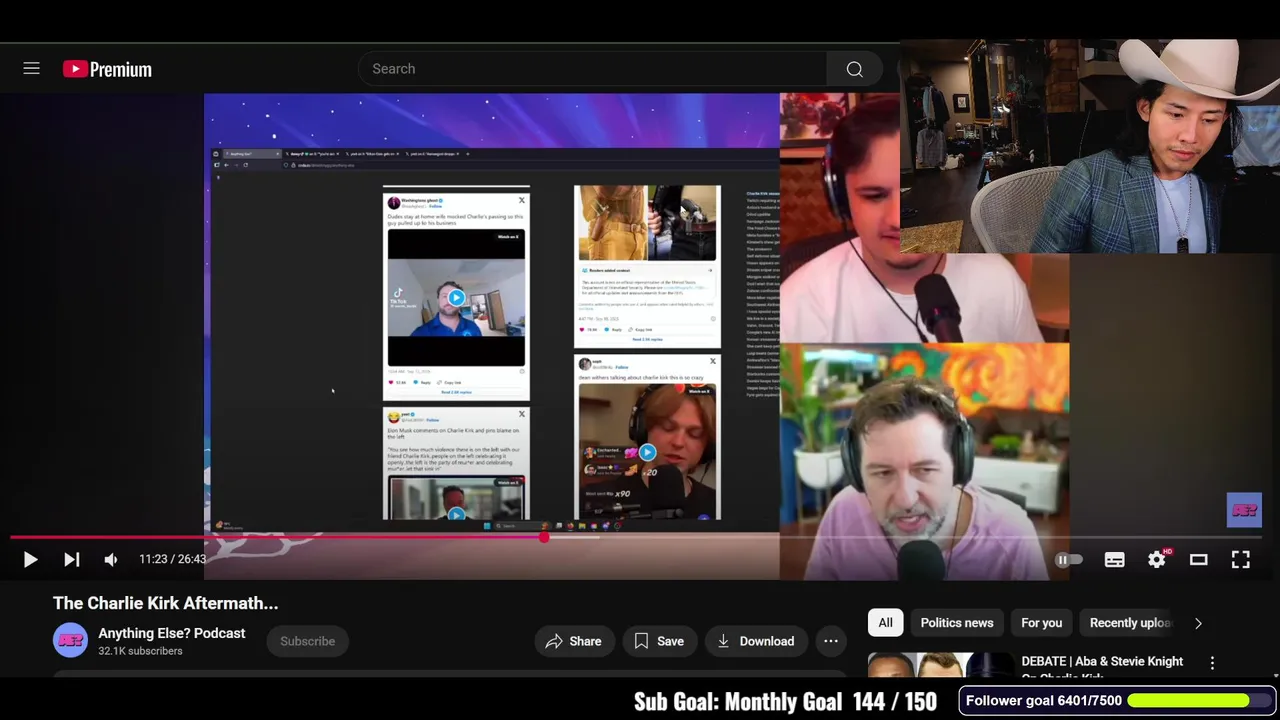Select the Recently uploaded chip

[1130, 623]
